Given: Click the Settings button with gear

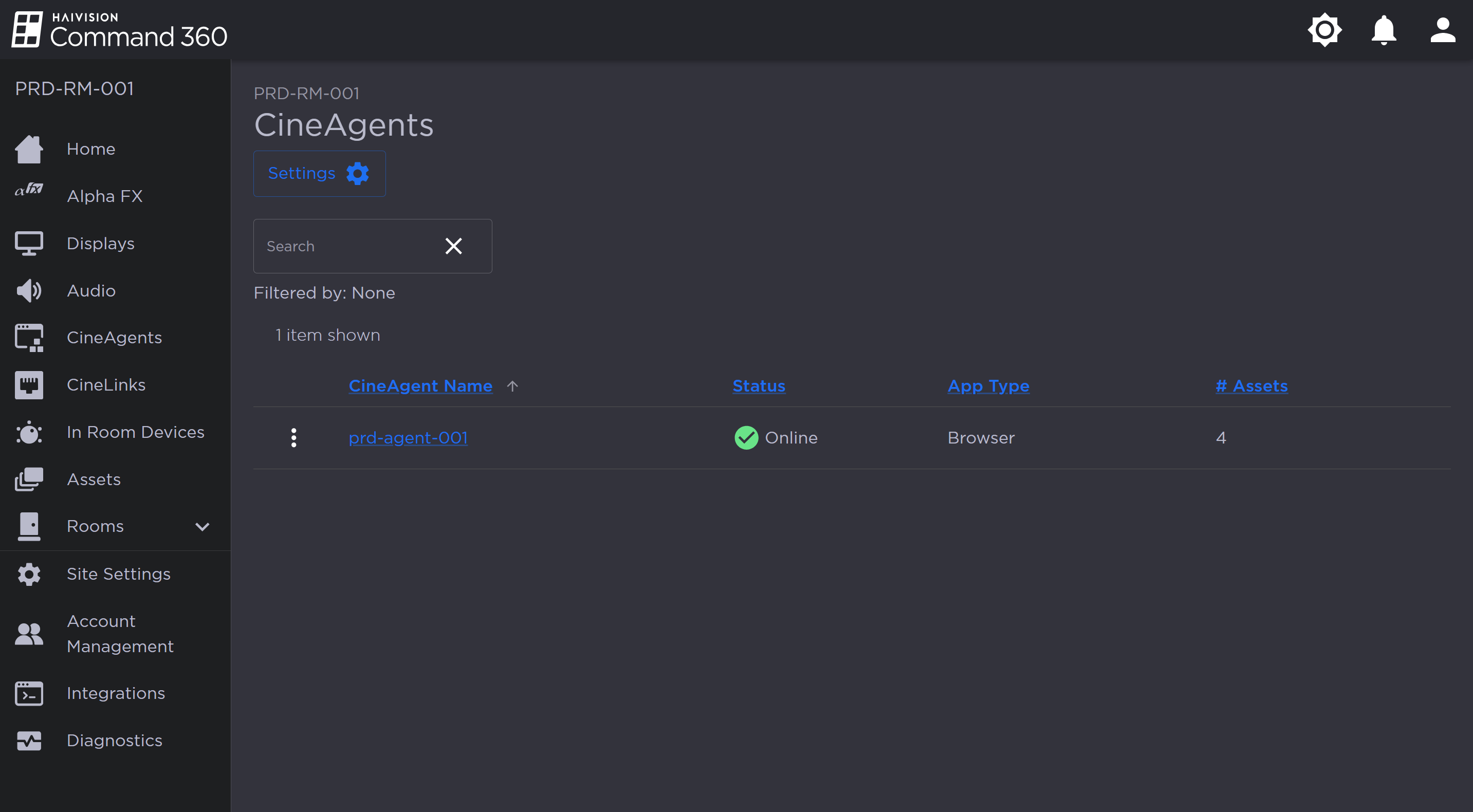Looking at the screenshot, I should pos(319,173).
